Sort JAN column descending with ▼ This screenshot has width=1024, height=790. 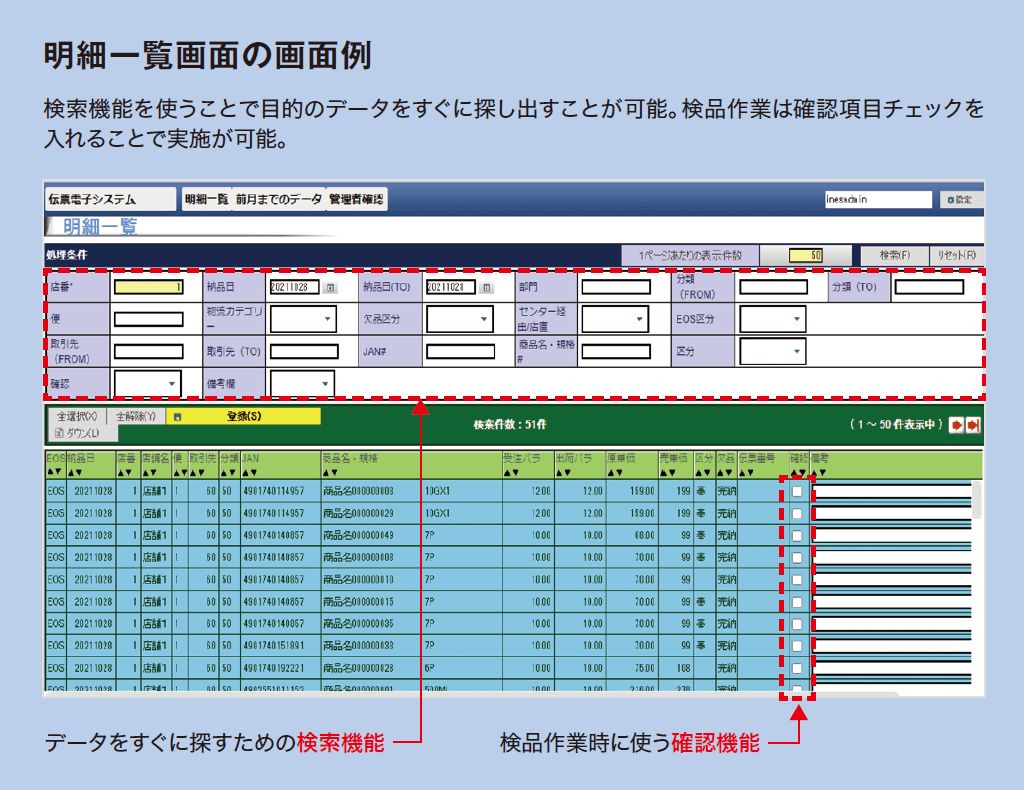tap(253, 472)
